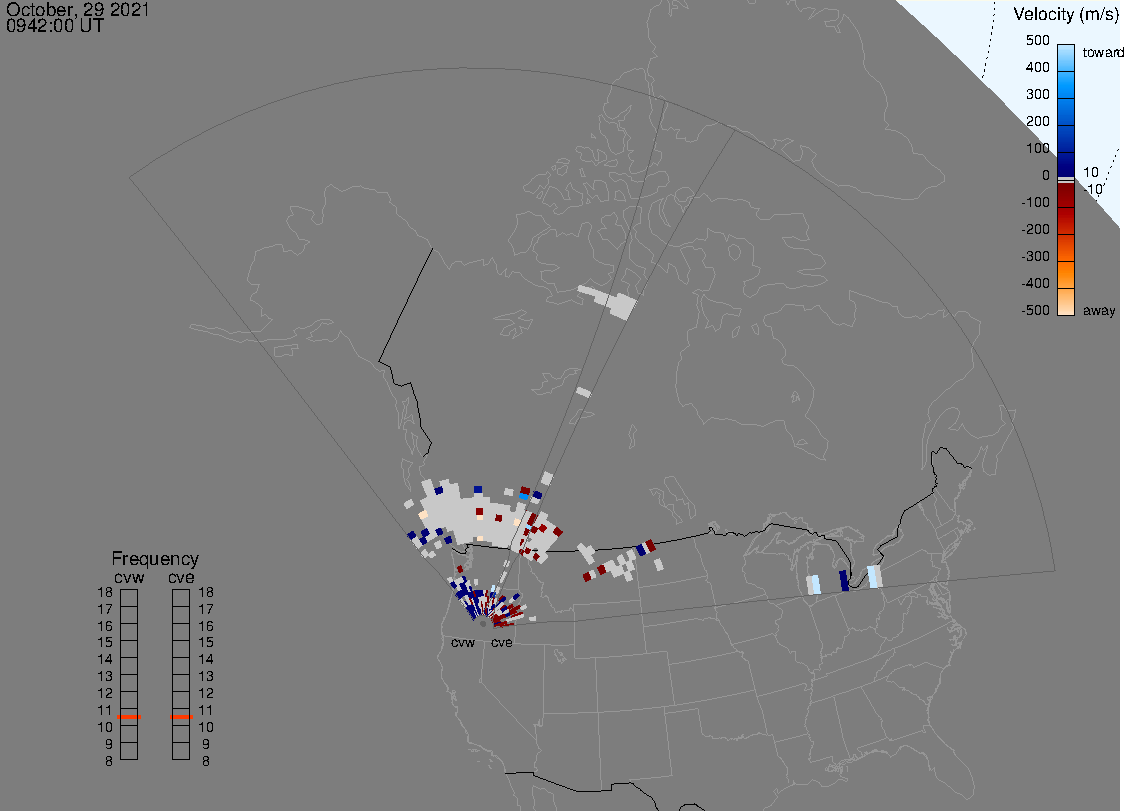Pick the -300 to -400 orange segment
Screen dimensions: 1124x811
[1066, 275]
